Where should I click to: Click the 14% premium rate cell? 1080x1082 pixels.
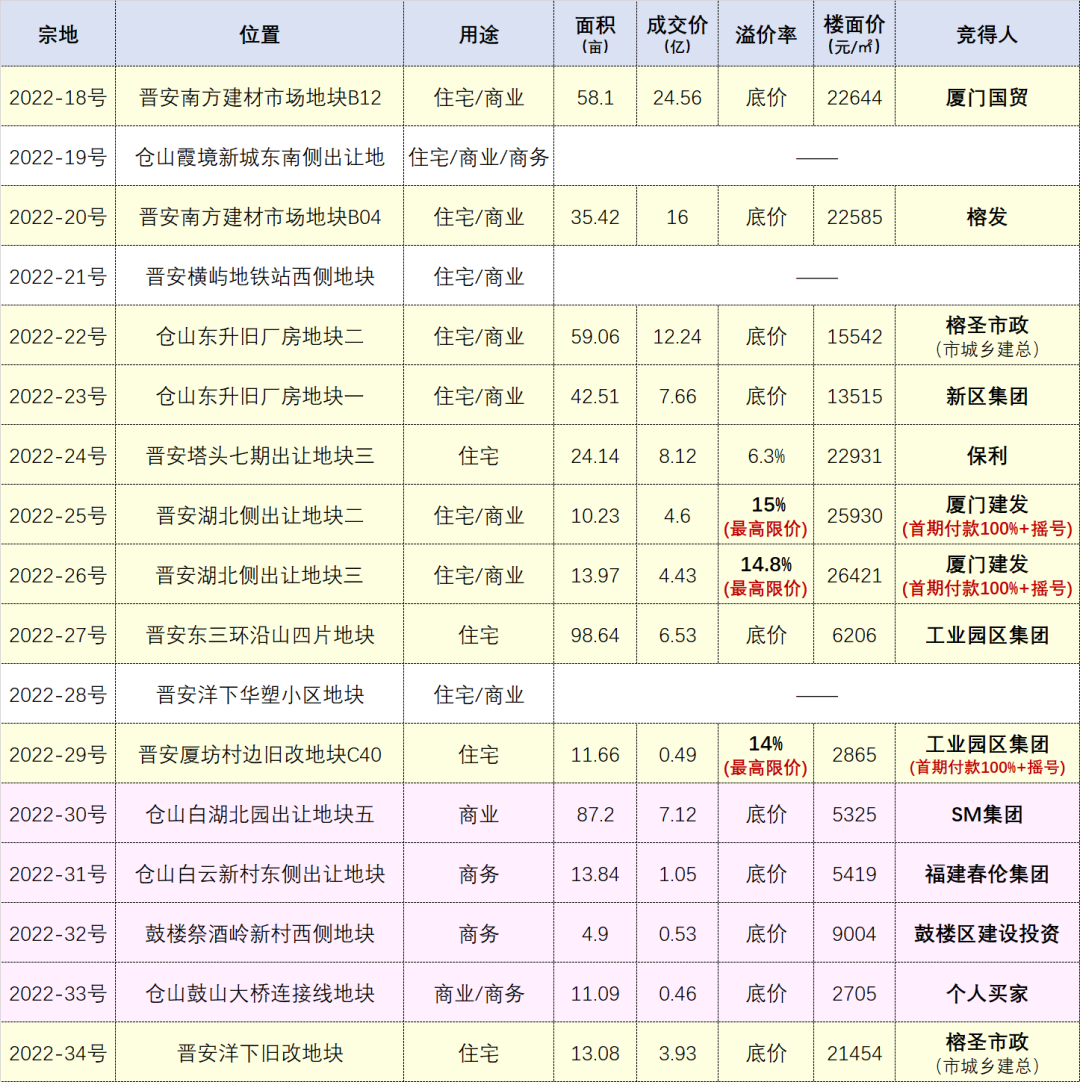click(x=766, y=754)
